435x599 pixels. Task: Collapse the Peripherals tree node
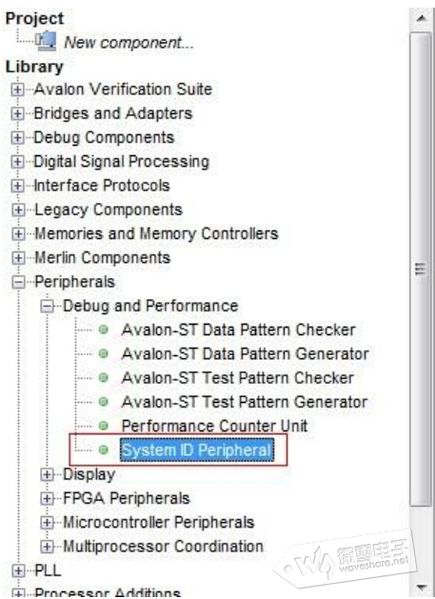tap(18, 282)
